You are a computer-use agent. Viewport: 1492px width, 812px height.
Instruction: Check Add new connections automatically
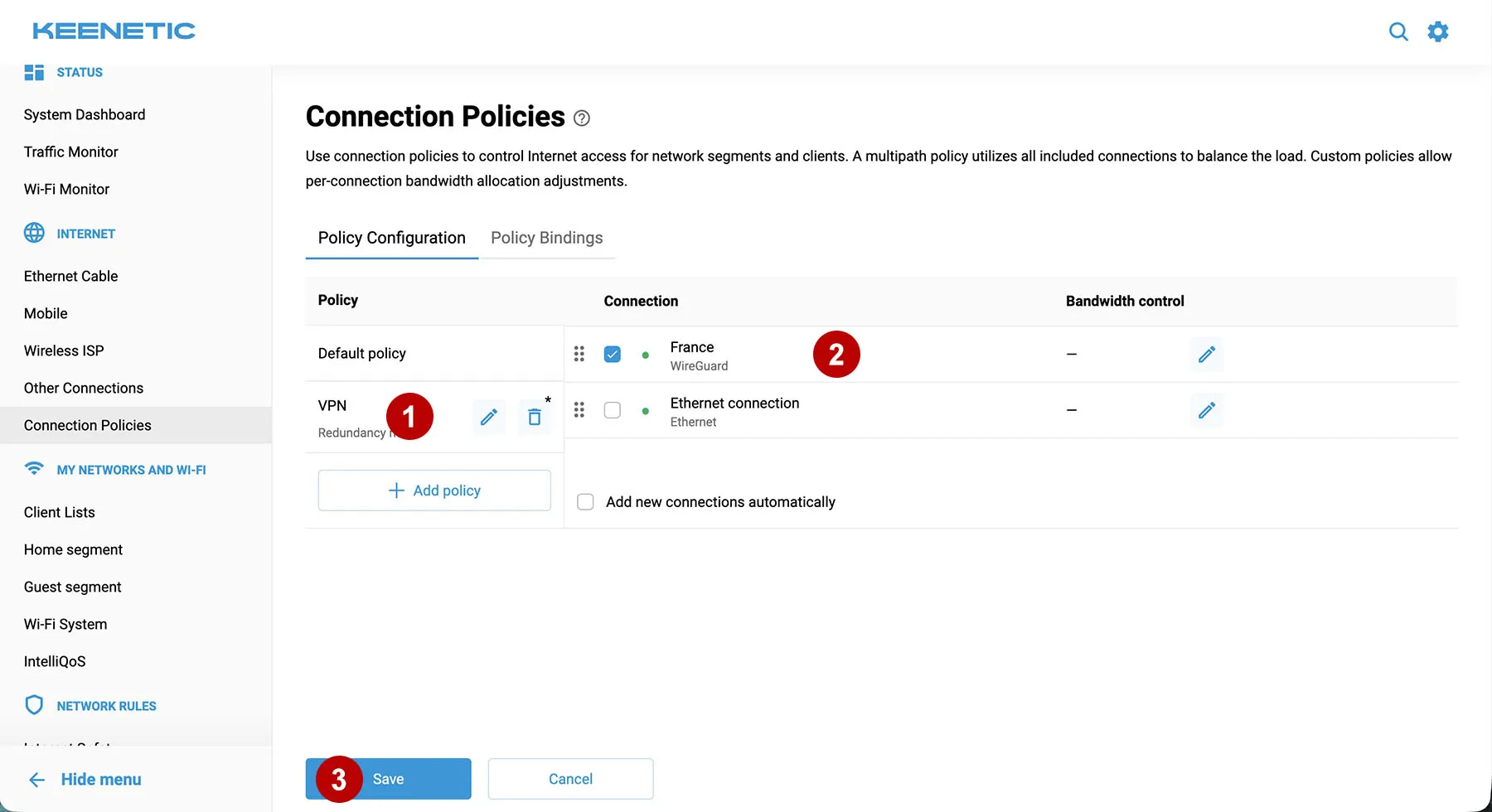point(584,501)
